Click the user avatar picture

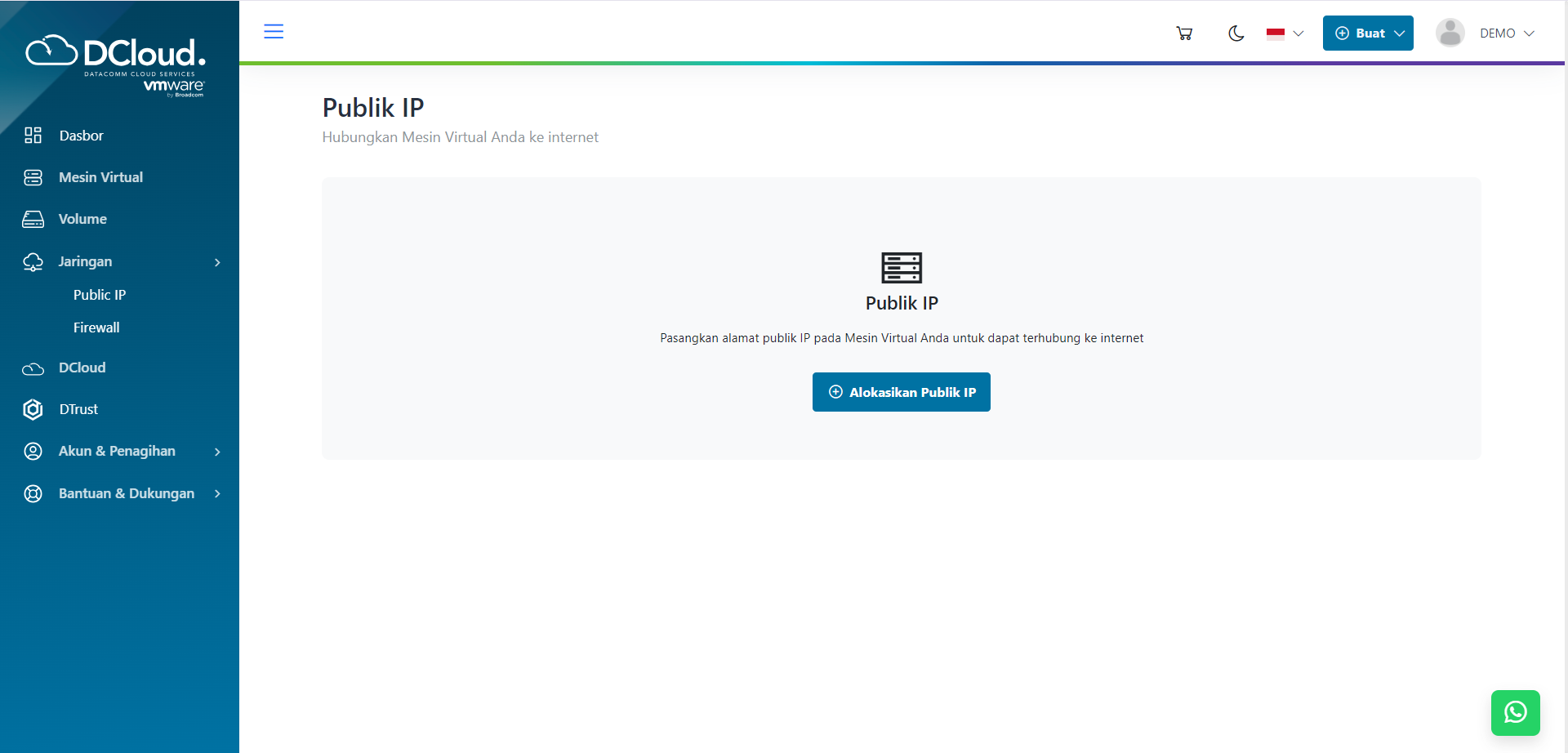[x=1450, y=33]
